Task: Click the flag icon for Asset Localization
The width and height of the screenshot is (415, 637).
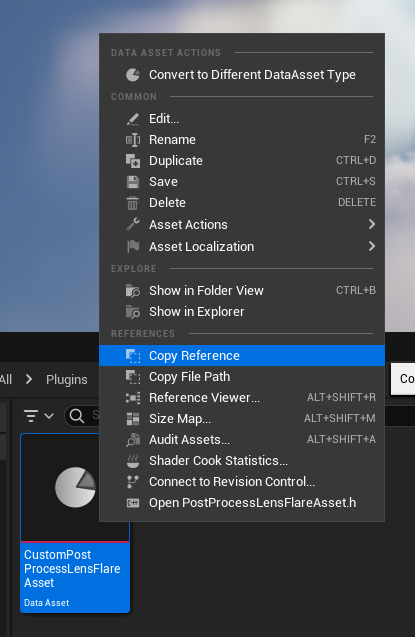Action: click(133, 246)
